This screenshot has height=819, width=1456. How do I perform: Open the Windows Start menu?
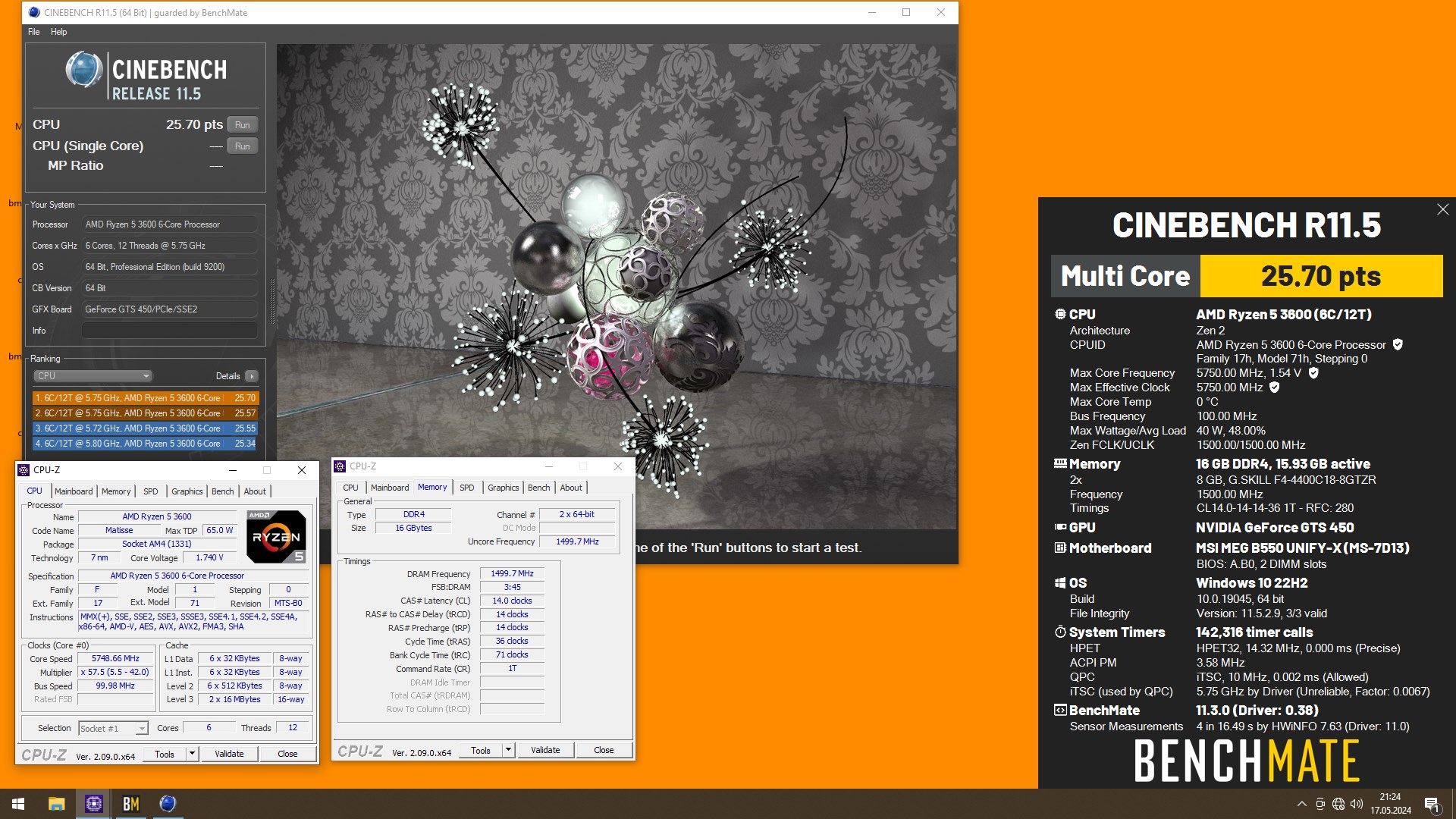[x=18, y=804]
